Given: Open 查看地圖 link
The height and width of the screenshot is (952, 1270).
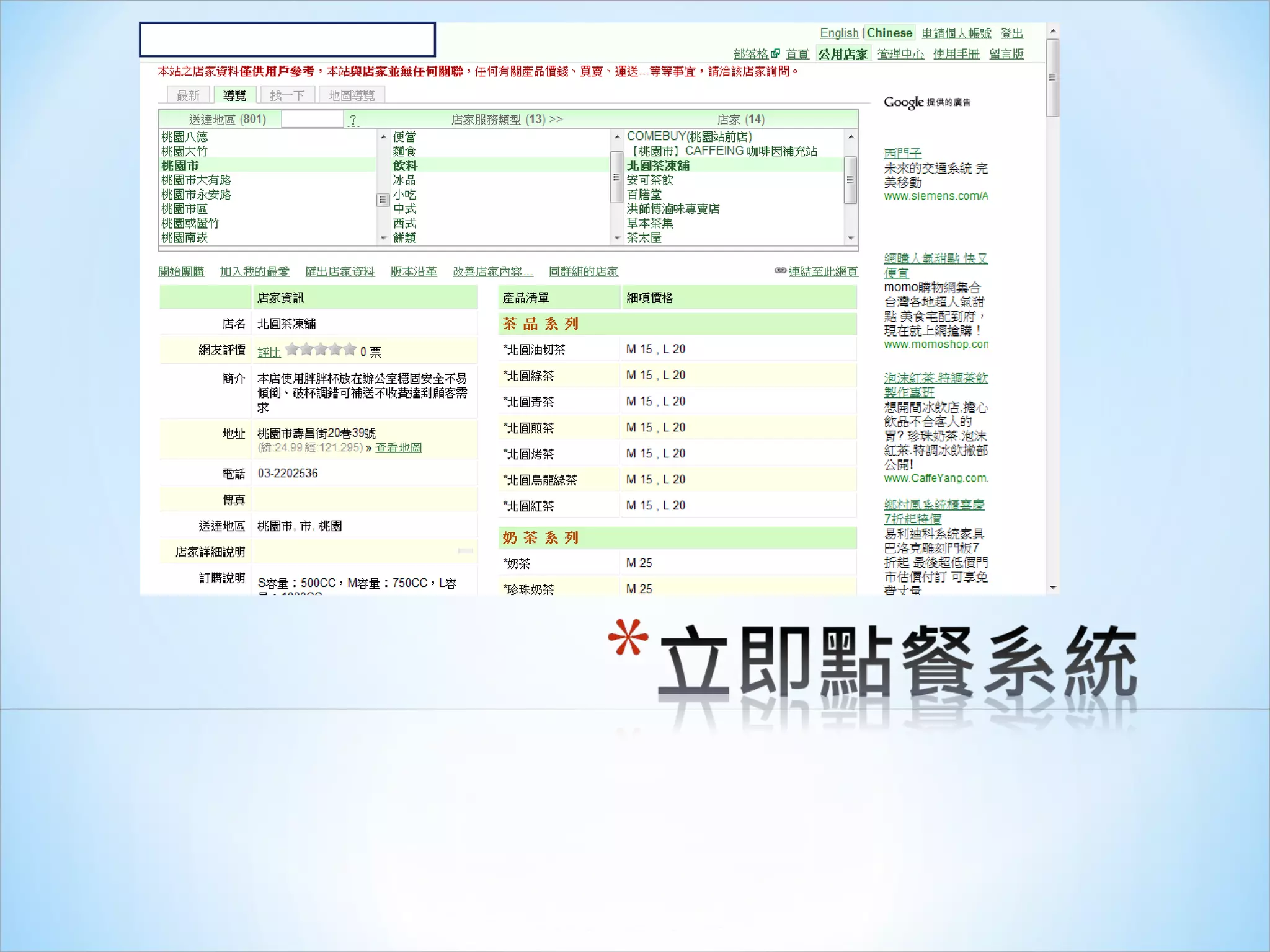Looking at the screenshot, I should click(x=398, y=447).
